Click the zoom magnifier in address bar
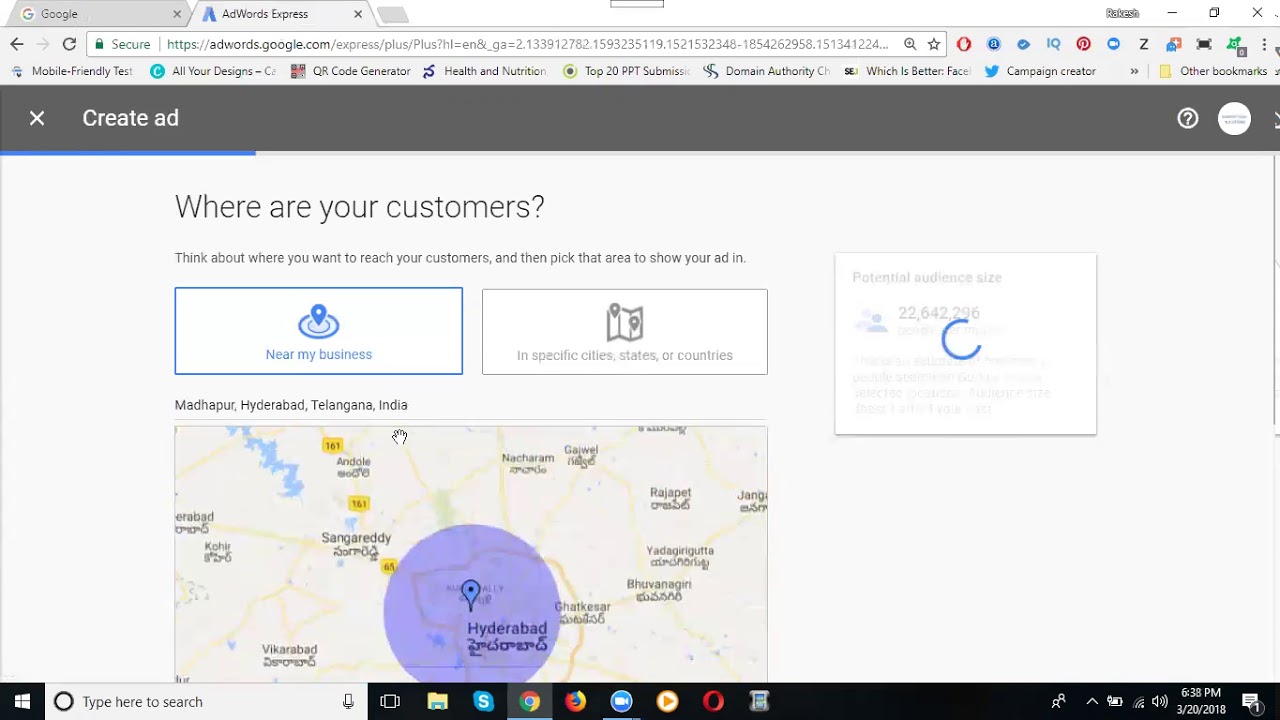1280x720 pixels. coord(910,44)
